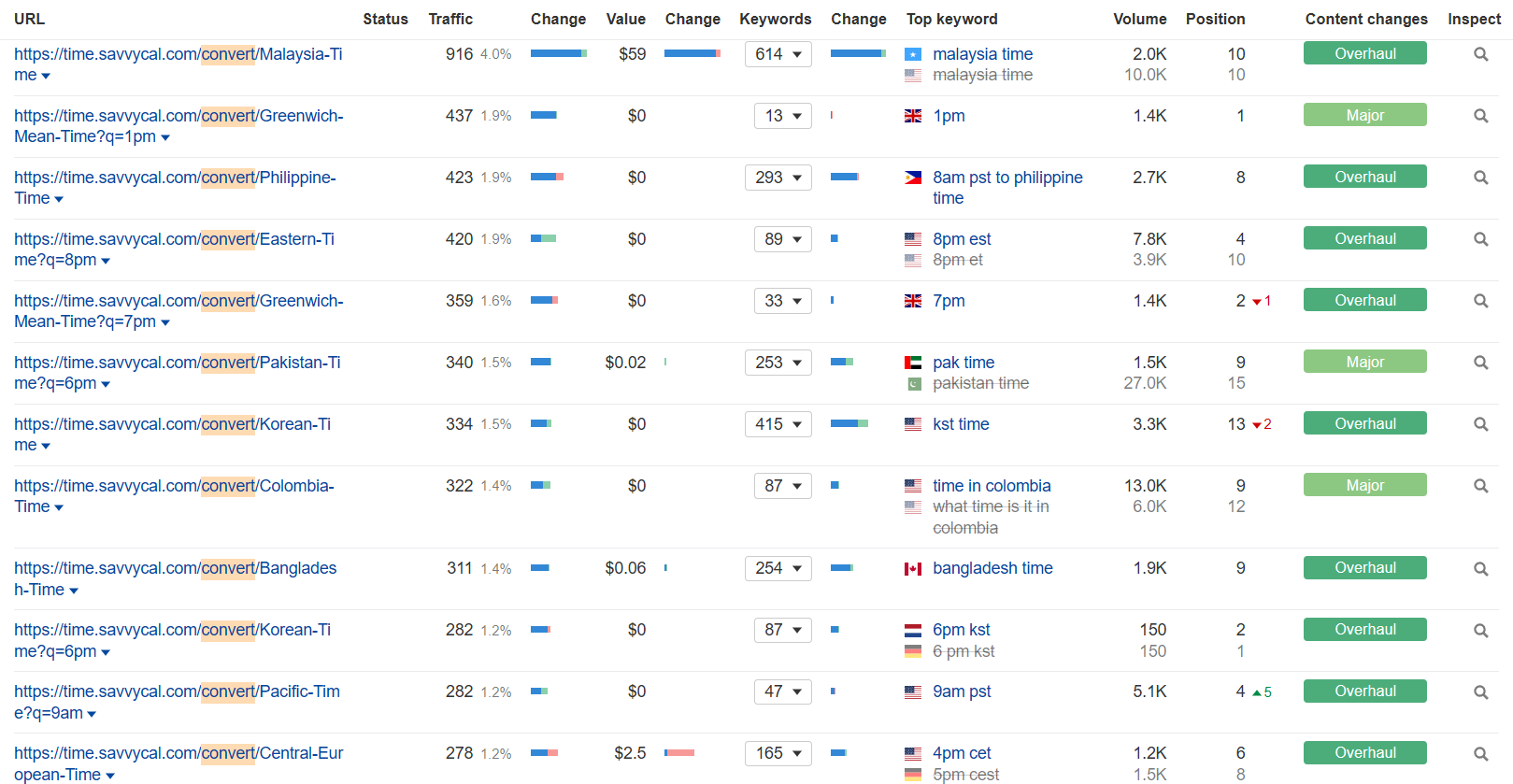Viewport: 1513px width, 784px height.
Task: Open inspect magnifier for 8pm est row
Action: [1480, 239]
